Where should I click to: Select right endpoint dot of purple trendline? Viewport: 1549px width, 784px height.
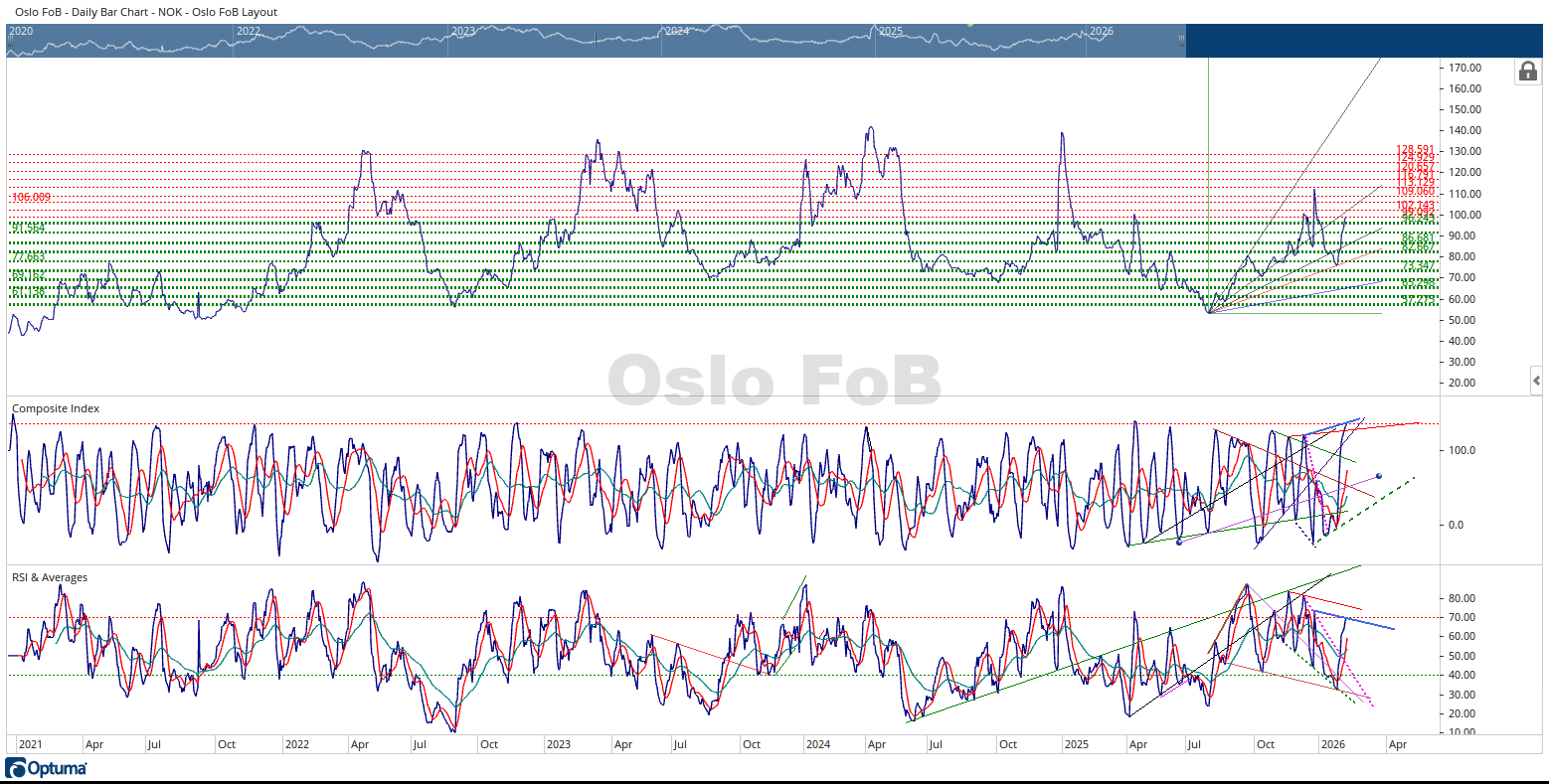pyautogui.click(x=1378, y=477)
